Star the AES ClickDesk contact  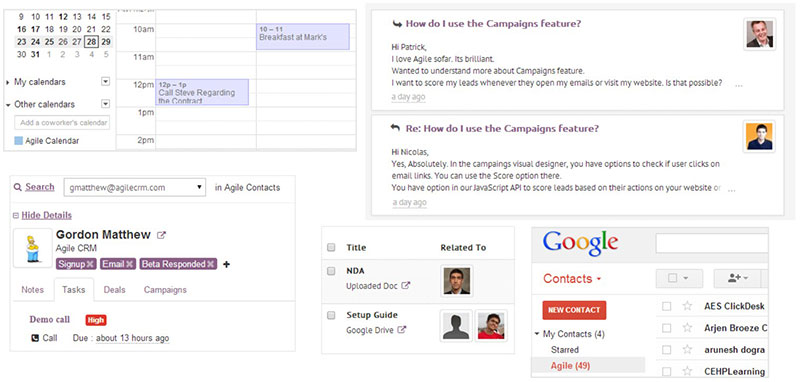click(687, 306)
